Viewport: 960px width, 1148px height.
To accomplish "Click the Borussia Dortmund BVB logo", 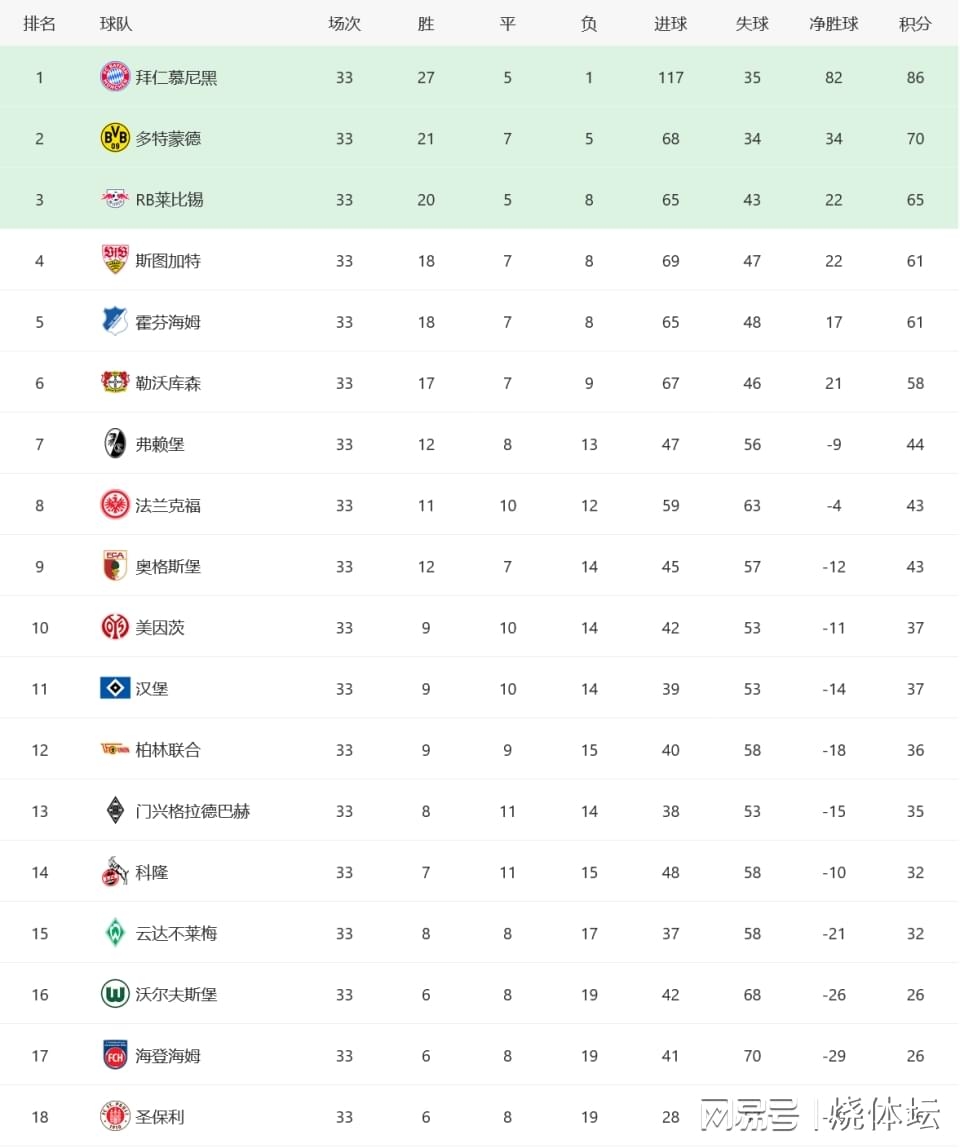I will point(115,138).
